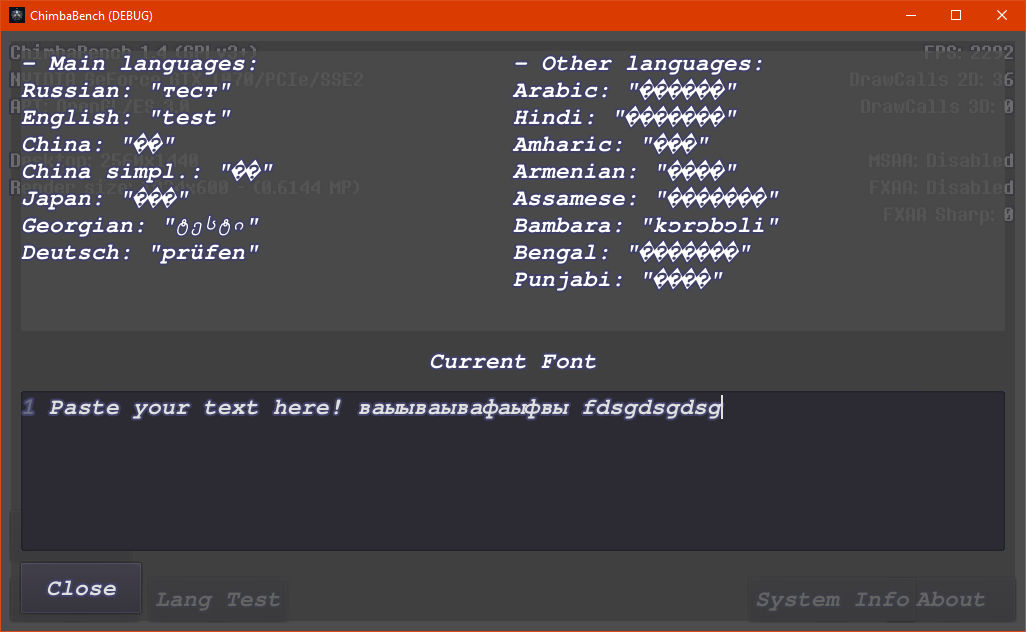Click the Current Font label

pos(513,362)
